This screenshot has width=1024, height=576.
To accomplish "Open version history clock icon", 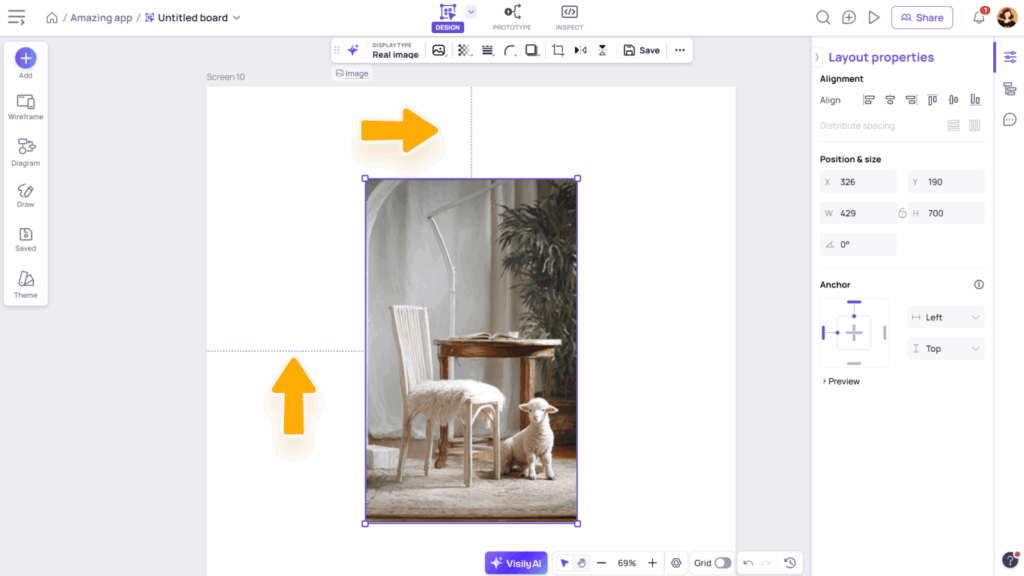I will pyautogui.click(x=790, y=563).
